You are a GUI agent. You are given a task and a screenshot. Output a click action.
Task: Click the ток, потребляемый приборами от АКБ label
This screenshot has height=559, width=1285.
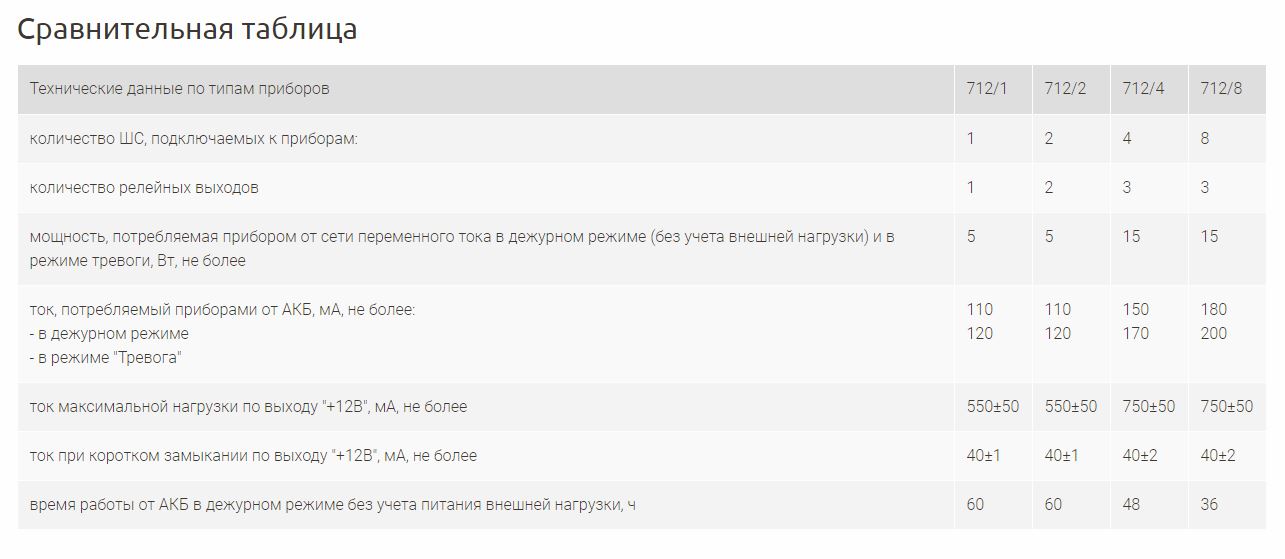tap(222, 310)
